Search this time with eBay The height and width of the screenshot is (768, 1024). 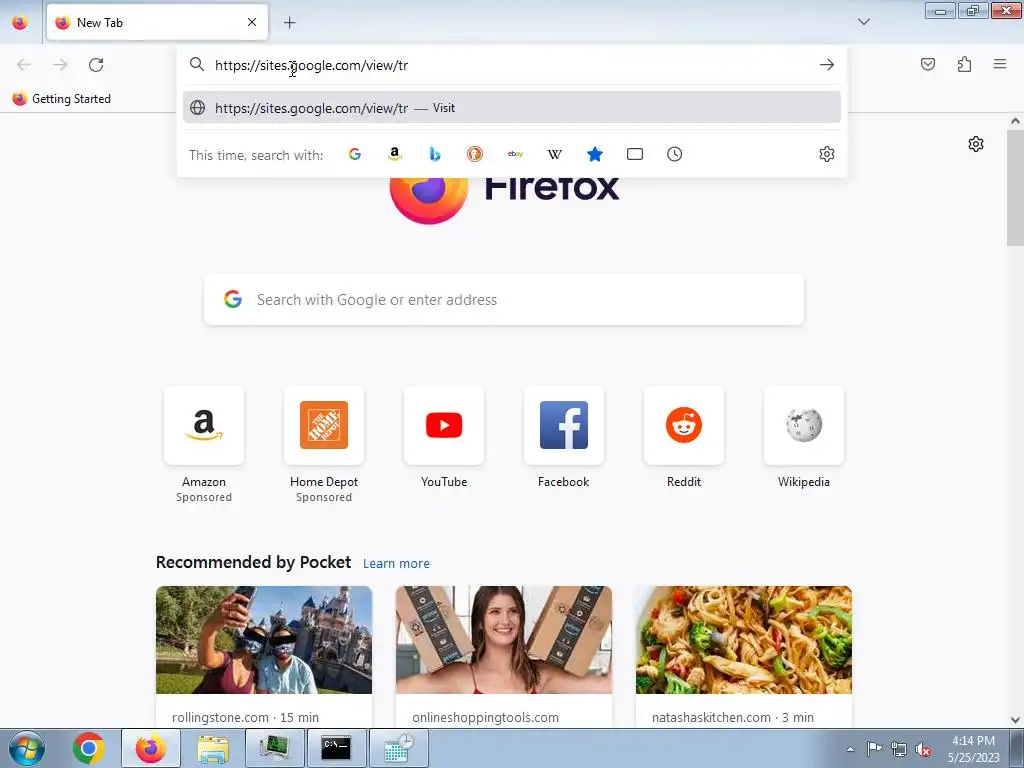(515, 154)
